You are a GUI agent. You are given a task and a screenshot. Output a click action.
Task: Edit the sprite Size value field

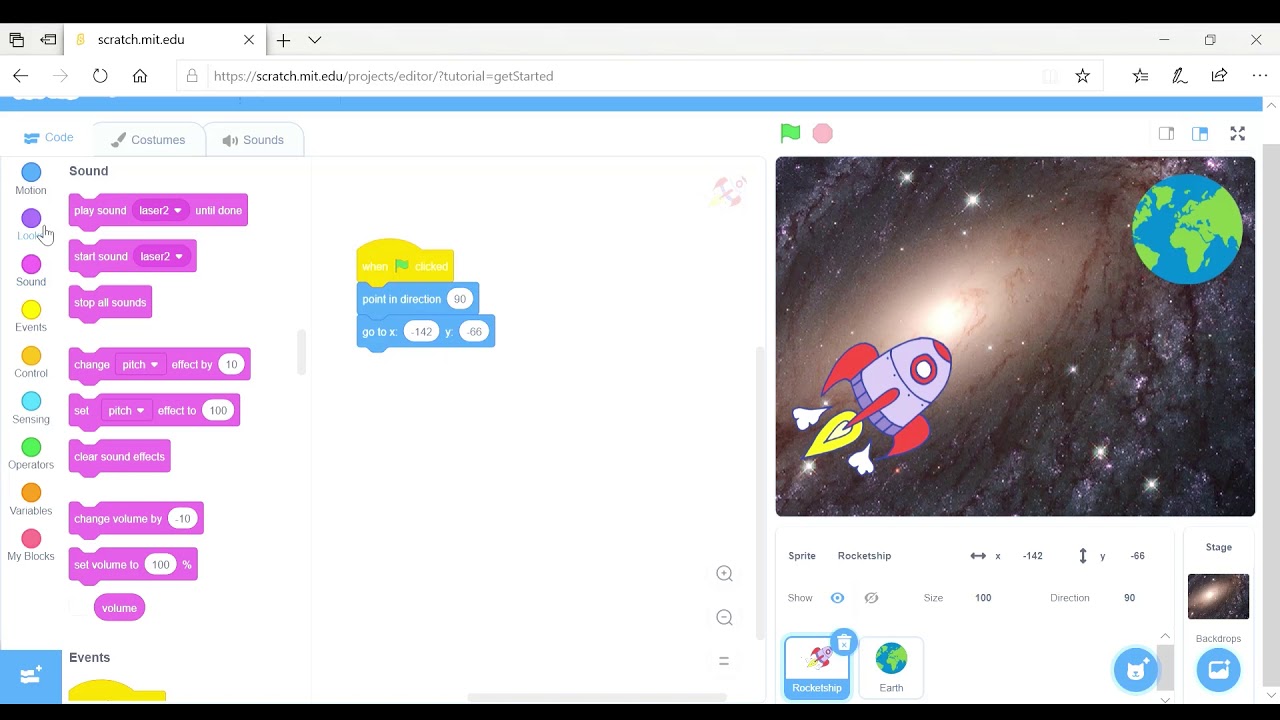(984, 598)
